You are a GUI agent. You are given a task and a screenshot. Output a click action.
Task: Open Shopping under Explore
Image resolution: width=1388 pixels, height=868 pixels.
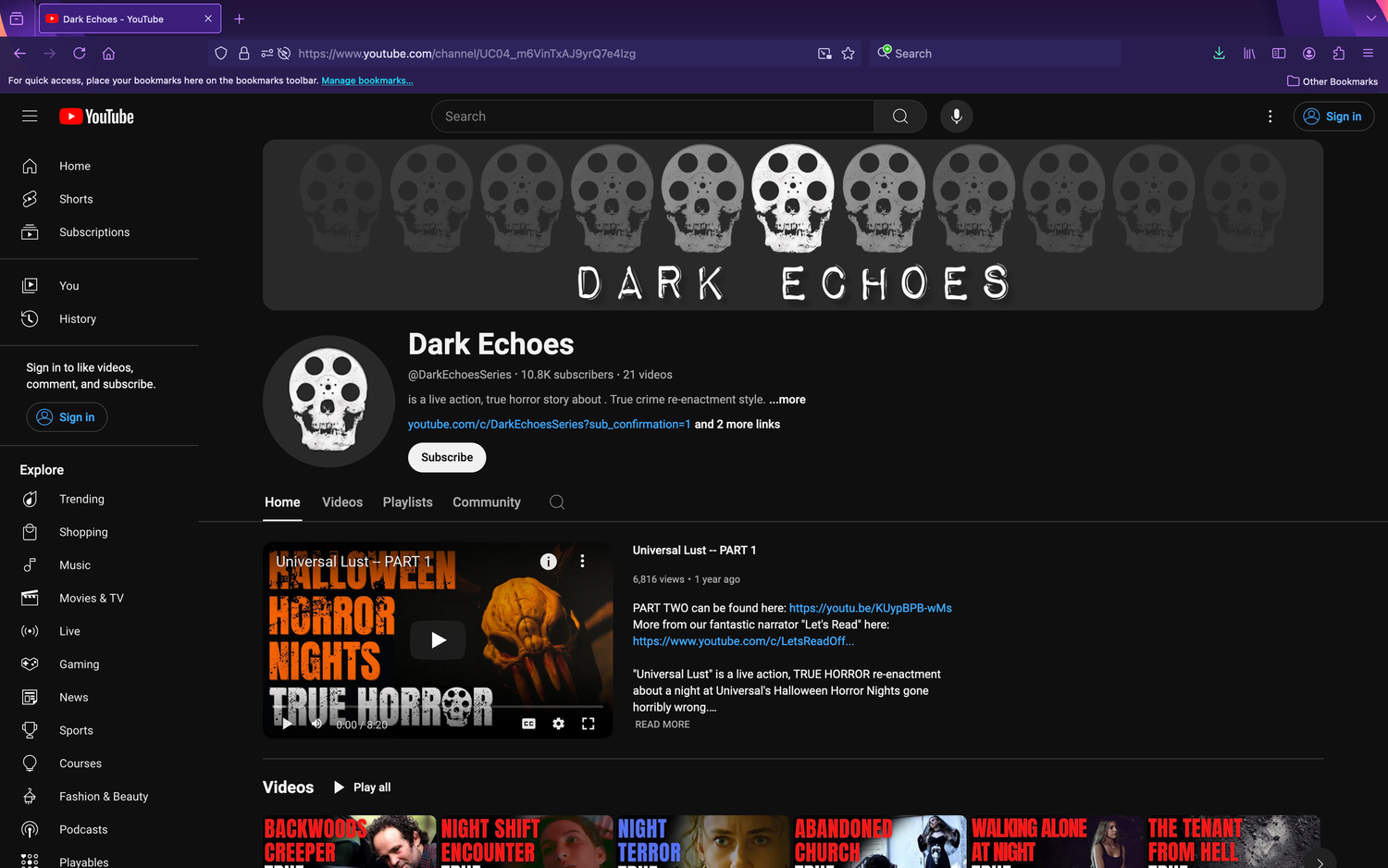(x=99, y=532)
